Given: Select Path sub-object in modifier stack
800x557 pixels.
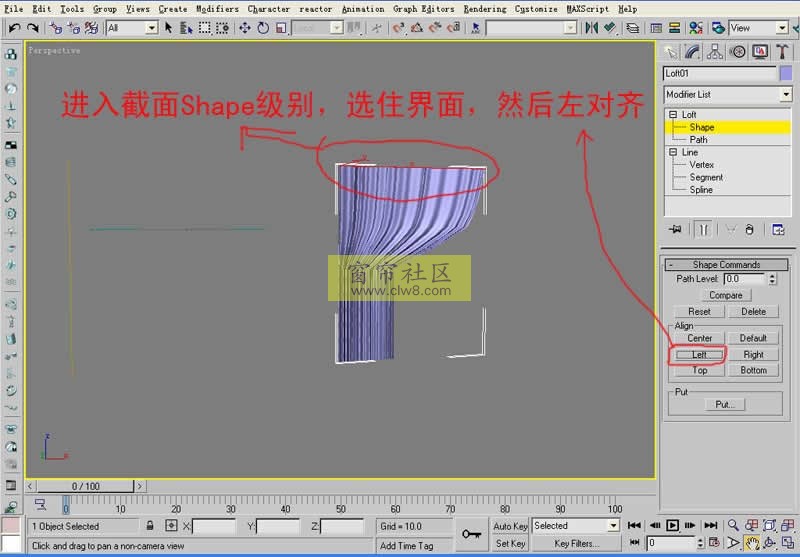Looking at the screenshot, I should point(698,140).
